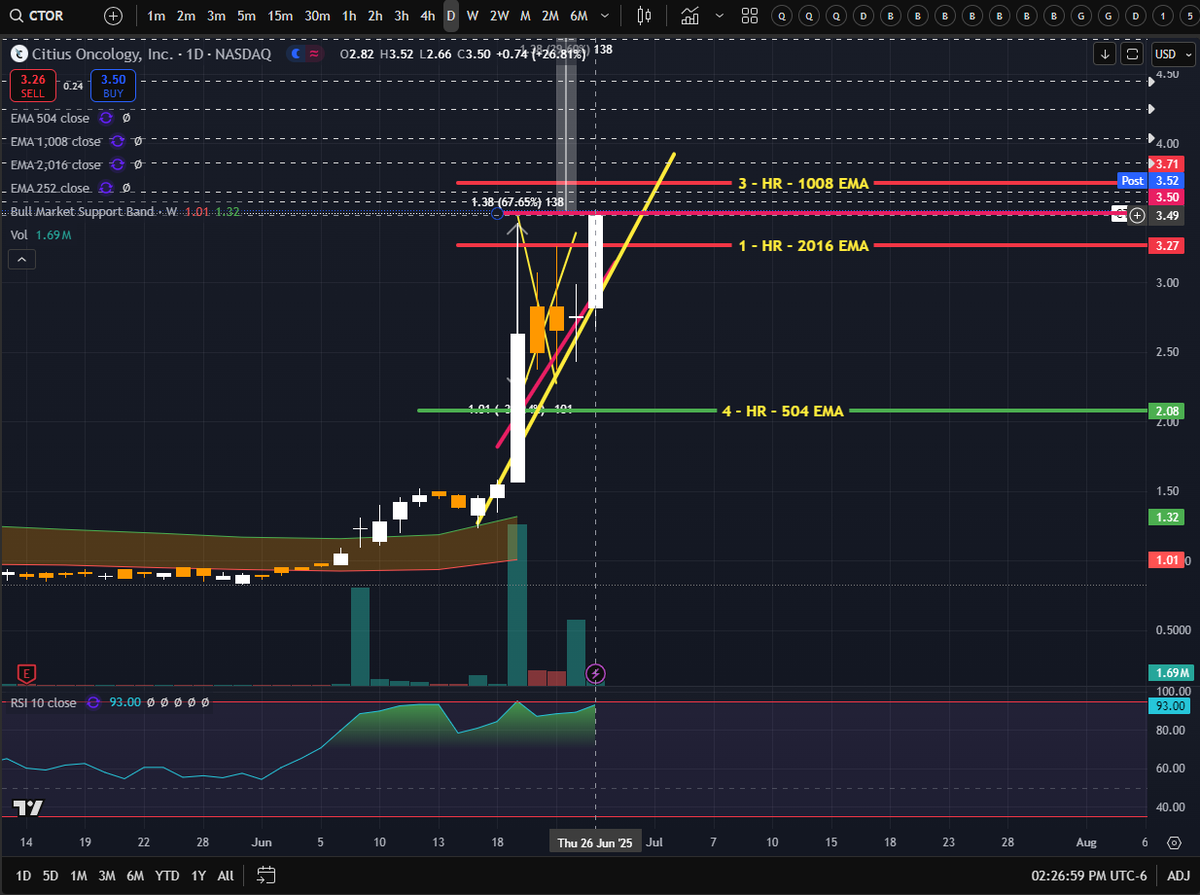Set range to 3M
The height and width of the screenshot is (895, 1200).
[x=107, y=876]
